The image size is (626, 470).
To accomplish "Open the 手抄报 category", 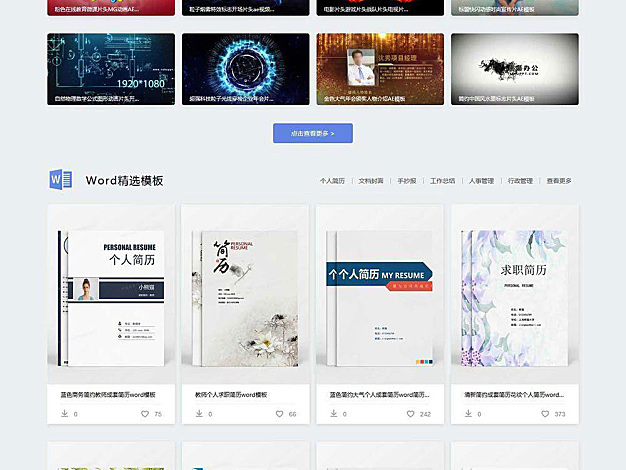I will pos(407,181).
